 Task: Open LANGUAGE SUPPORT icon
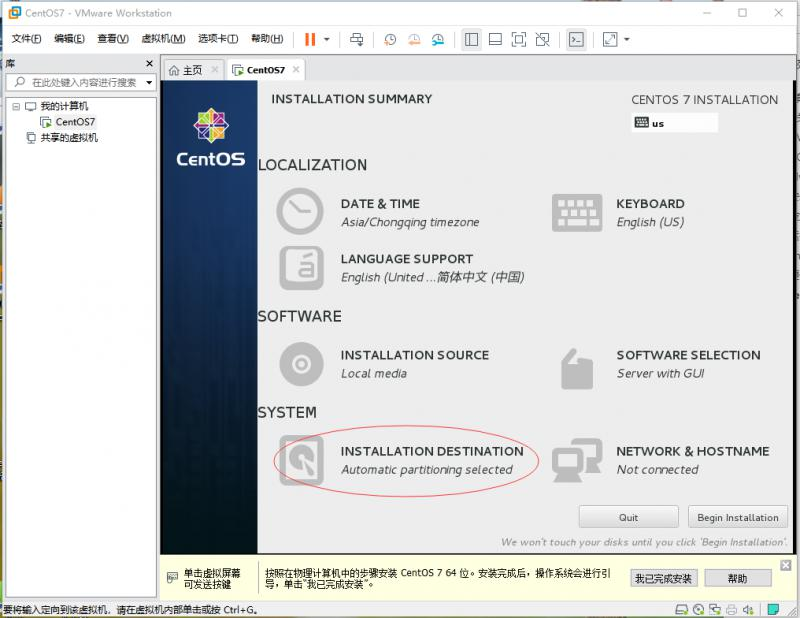(302, 268)
